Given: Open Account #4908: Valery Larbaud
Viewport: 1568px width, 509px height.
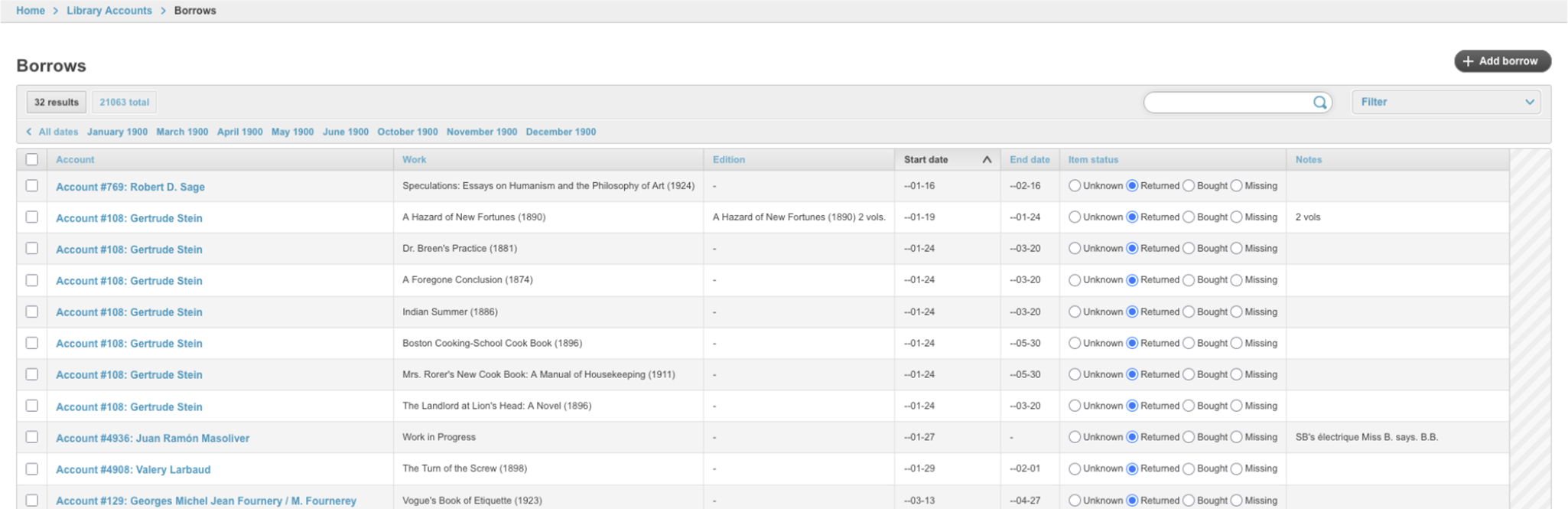Looking at the screenshot, I should pyautogui.click(x=133, y=469).
